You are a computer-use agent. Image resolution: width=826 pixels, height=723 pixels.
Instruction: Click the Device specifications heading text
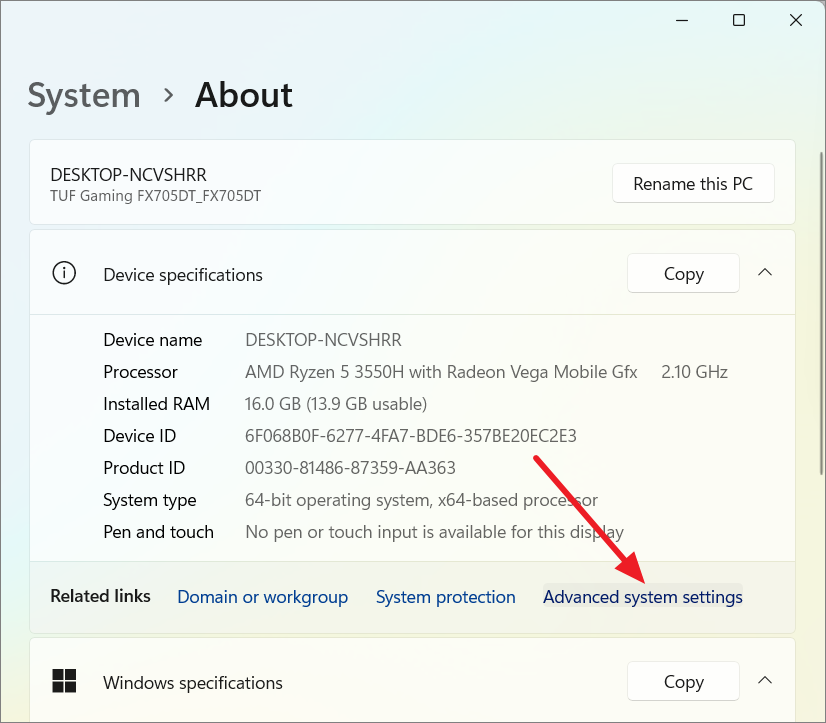(183, 275)
